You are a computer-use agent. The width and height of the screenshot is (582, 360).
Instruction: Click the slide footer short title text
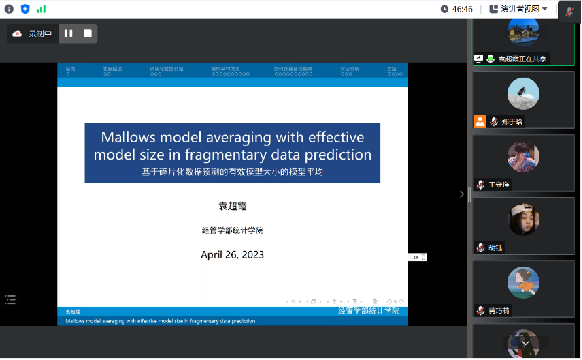click(x=160, y=321)
